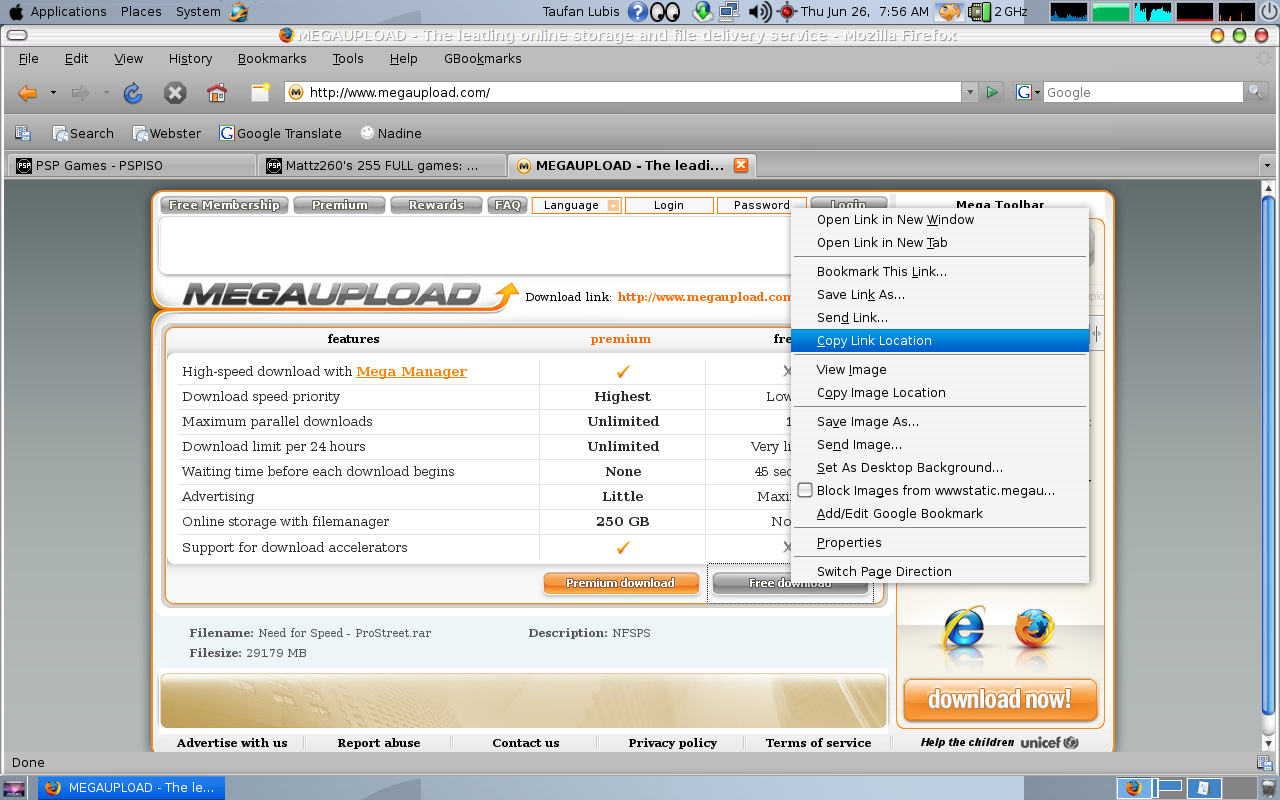
Task: Select Copy Link Location
Action: (x=940, y=341)
